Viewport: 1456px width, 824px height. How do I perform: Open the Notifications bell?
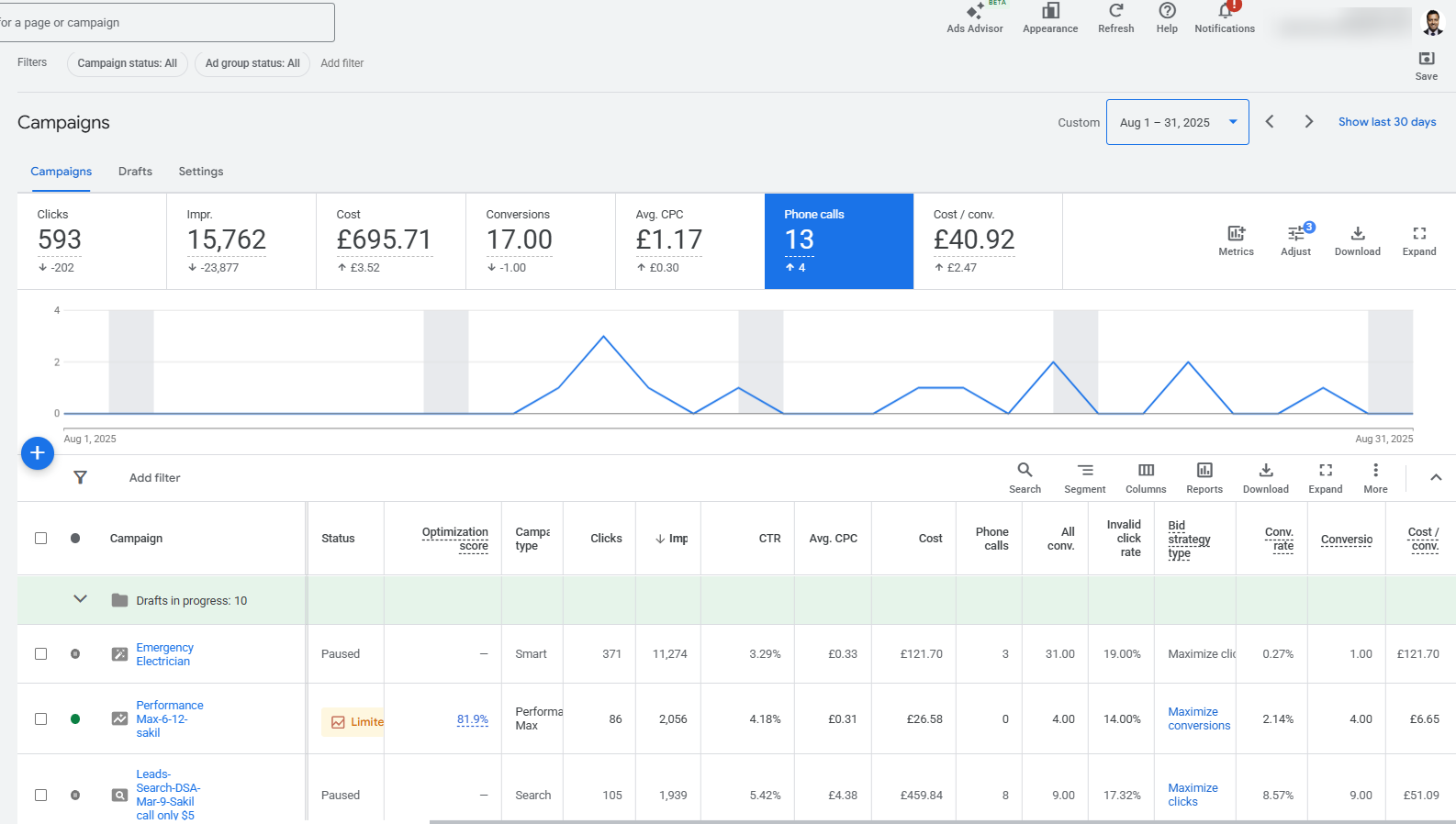click(x=1225, y=11)
